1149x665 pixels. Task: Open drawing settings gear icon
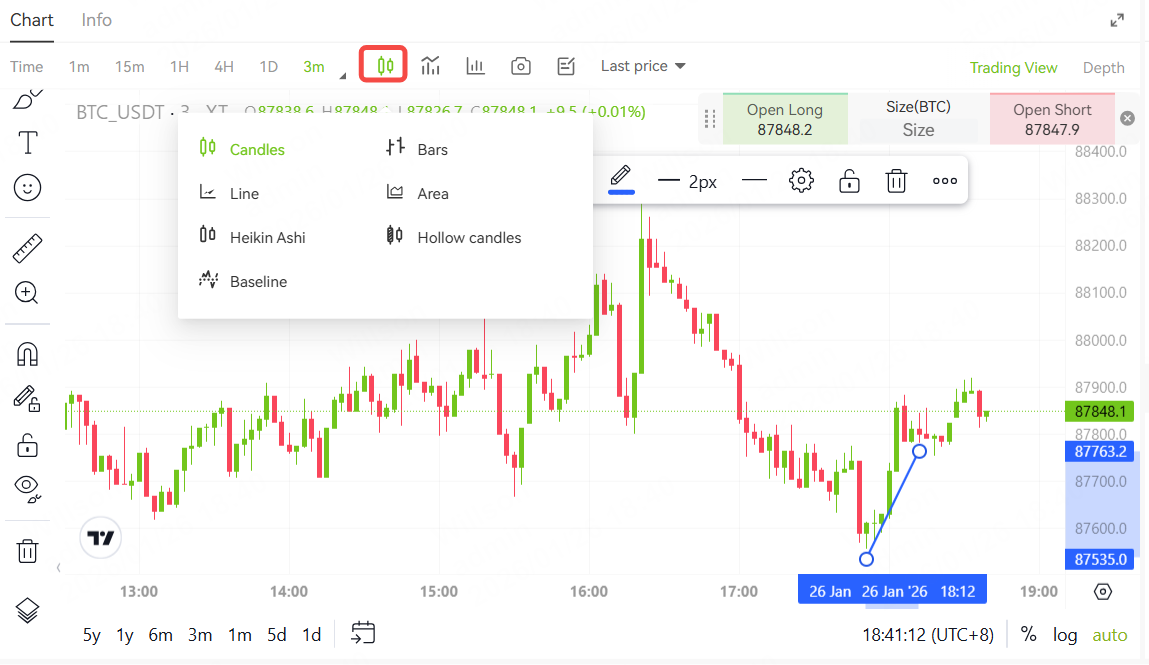coord(800,181)
